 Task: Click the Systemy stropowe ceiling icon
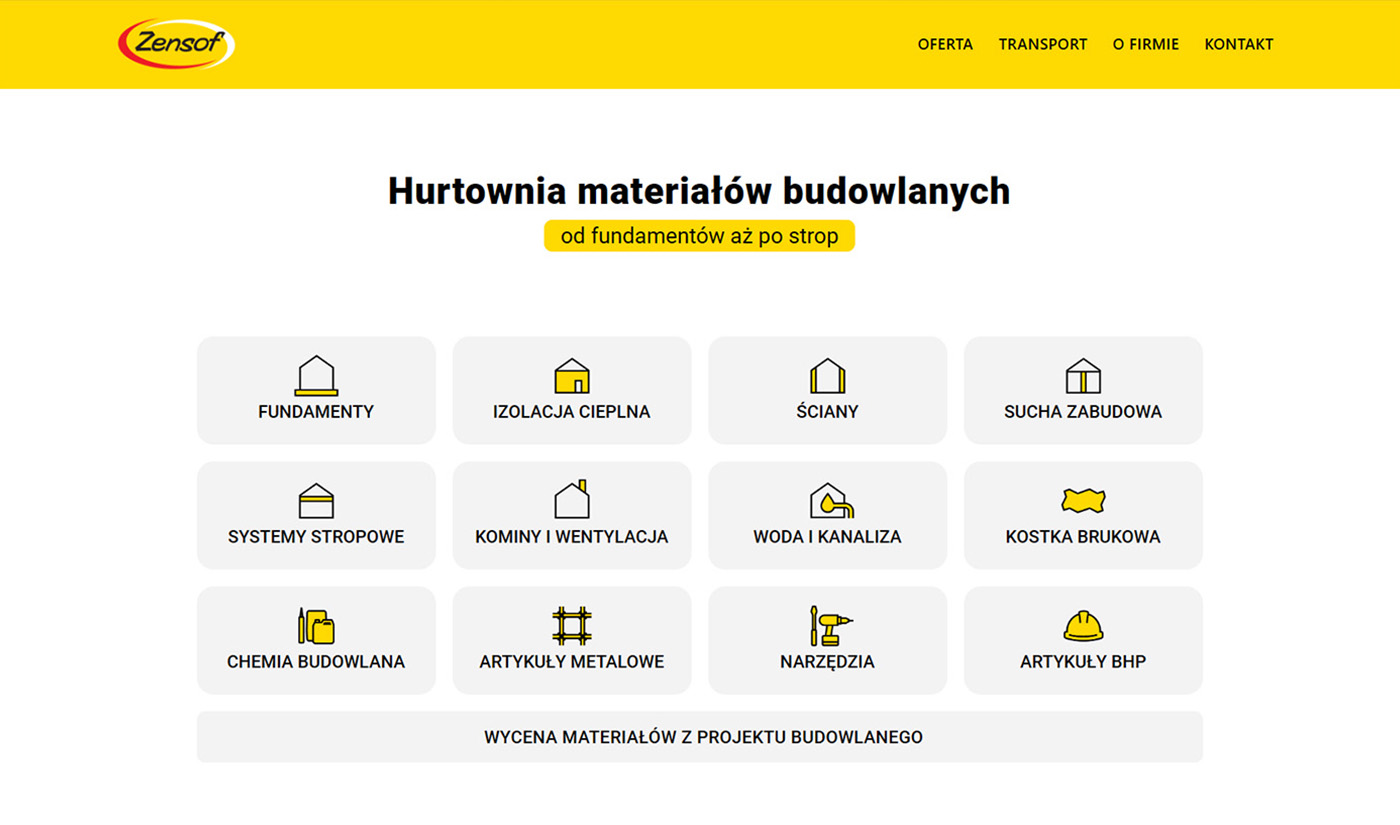pos(316,501)
